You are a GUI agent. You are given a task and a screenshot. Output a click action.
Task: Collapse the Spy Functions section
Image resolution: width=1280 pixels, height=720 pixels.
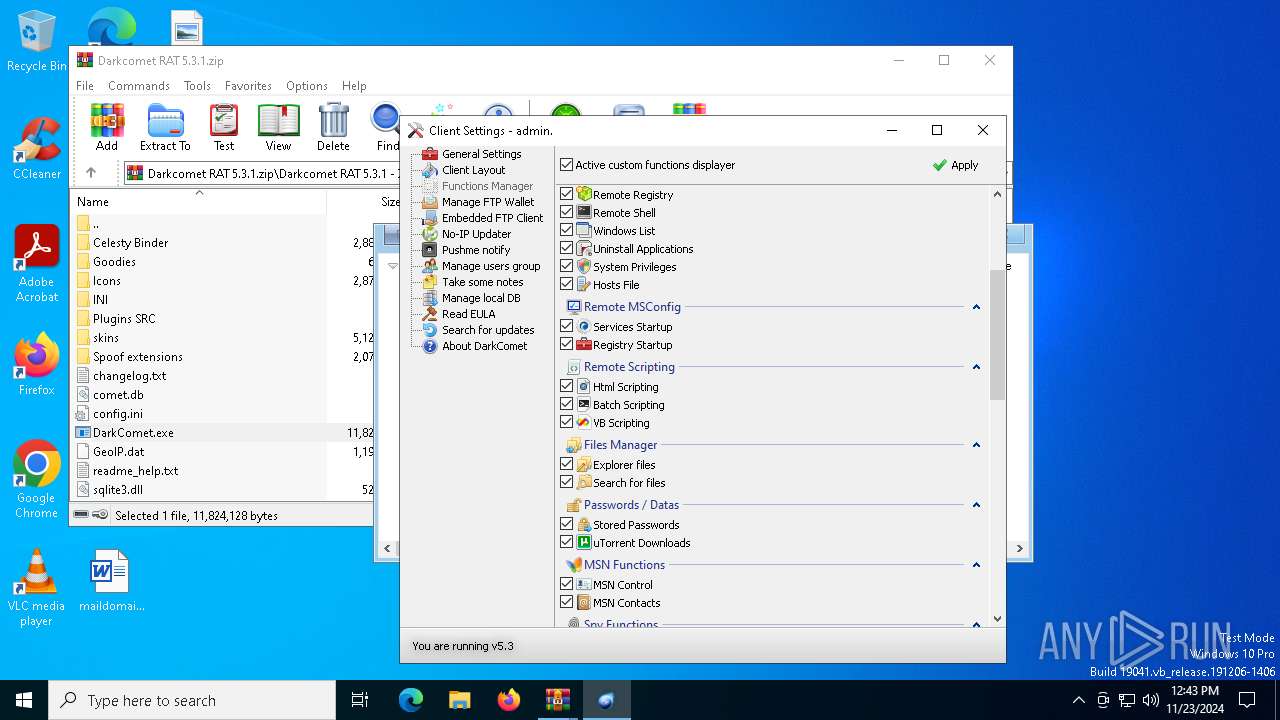976,624
